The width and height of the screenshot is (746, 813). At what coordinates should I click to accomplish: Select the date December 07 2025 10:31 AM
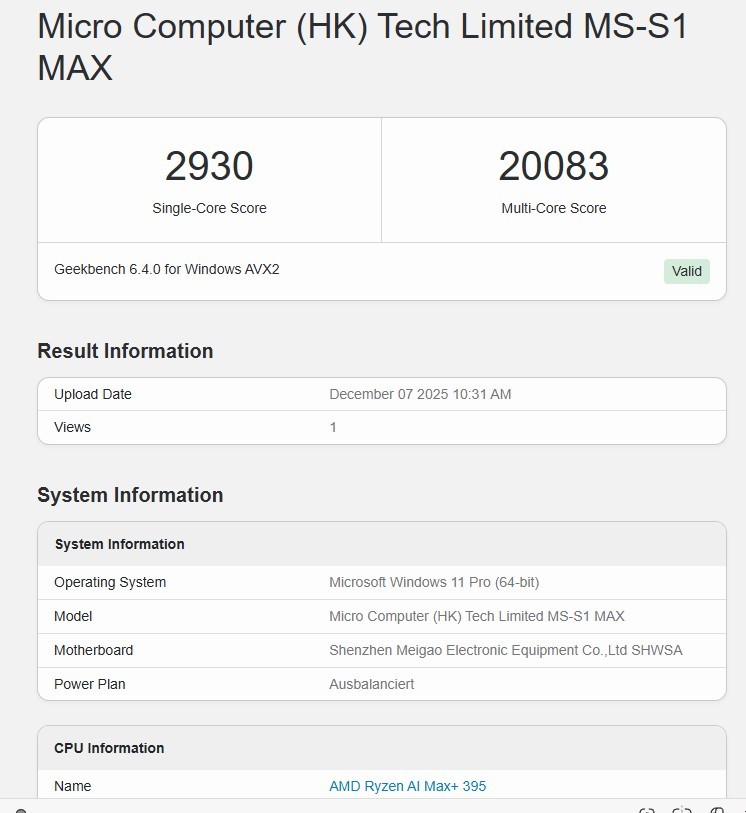(420, 394)
